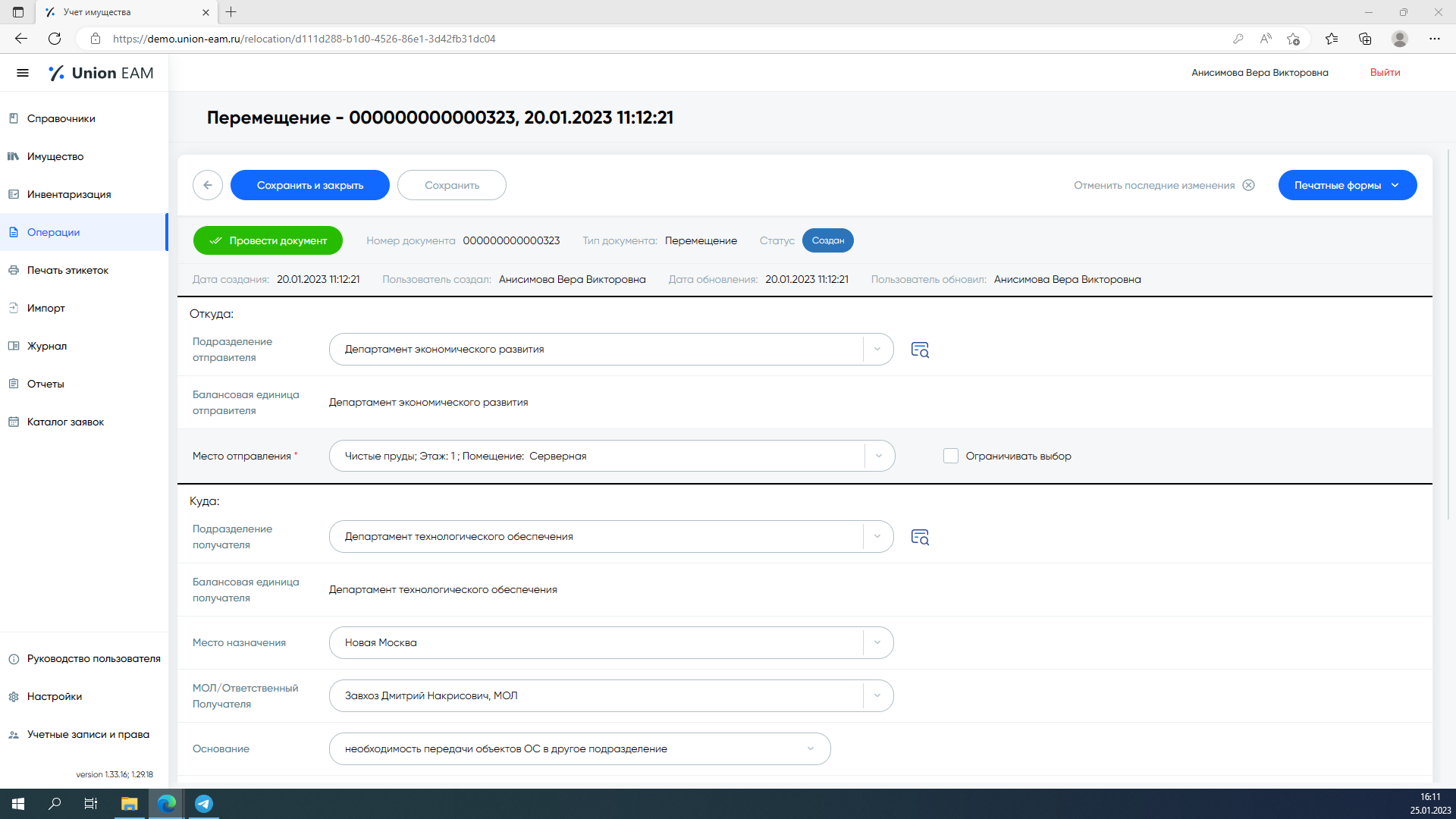1456x819 pixels.
Task: Click browser back arrow
Action: pos(21,39)
